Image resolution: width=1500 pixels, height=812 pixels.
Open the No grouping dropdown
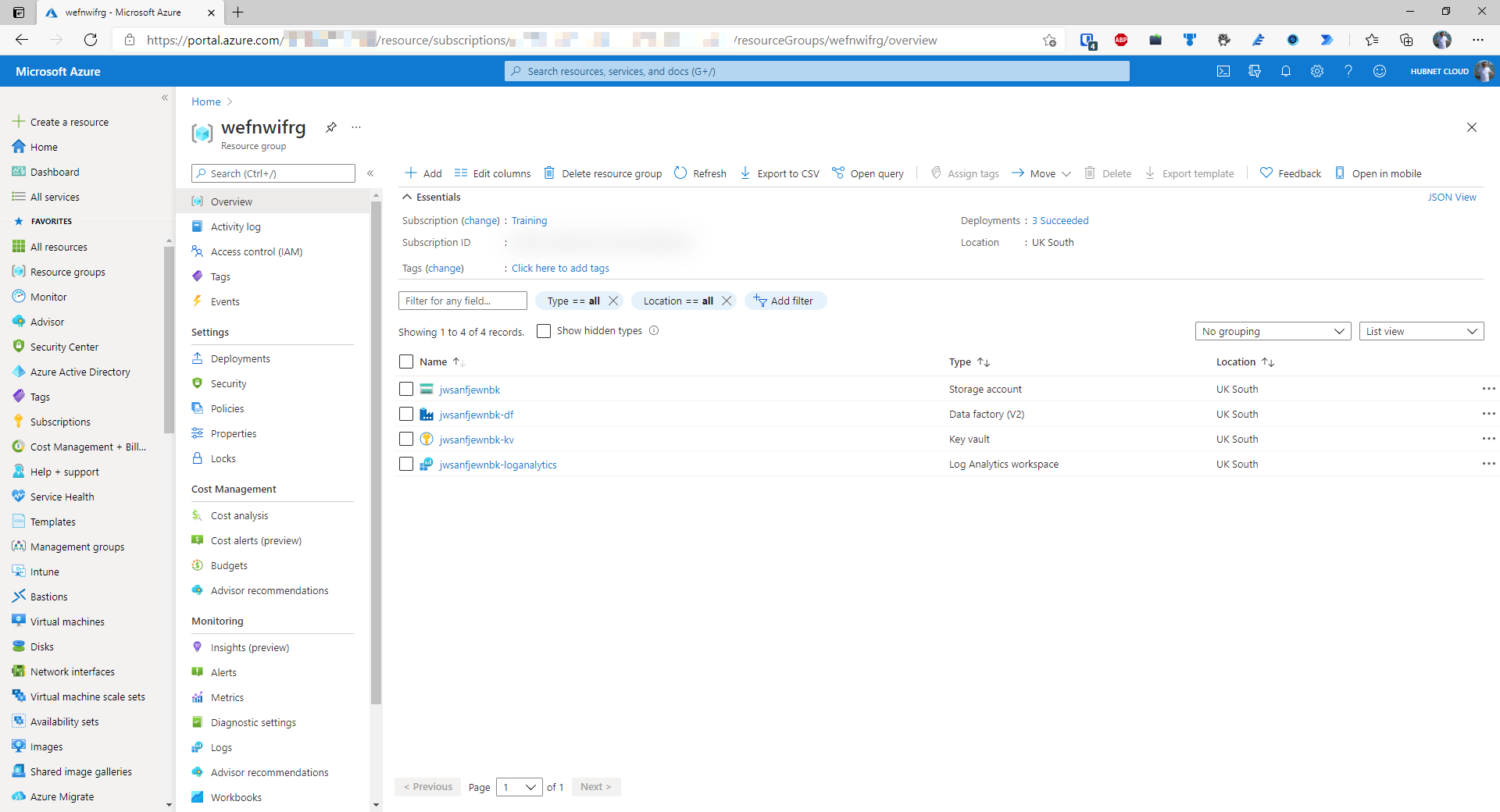[x=1273, y=331]
